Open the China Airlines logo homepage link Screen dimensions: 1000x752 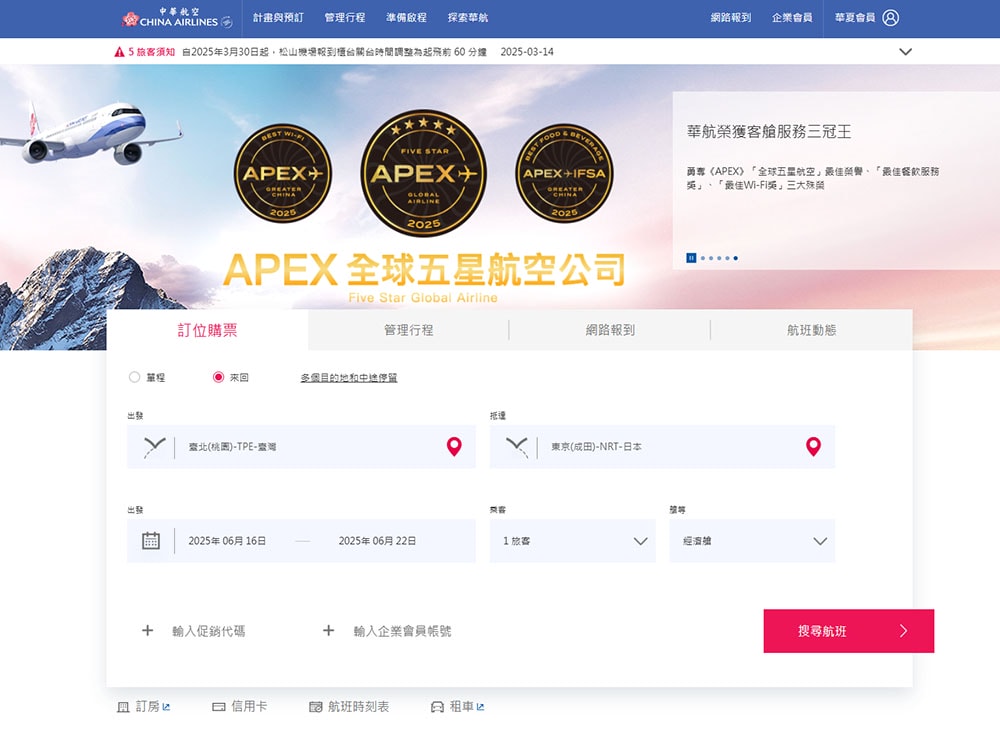click(177, 18)
